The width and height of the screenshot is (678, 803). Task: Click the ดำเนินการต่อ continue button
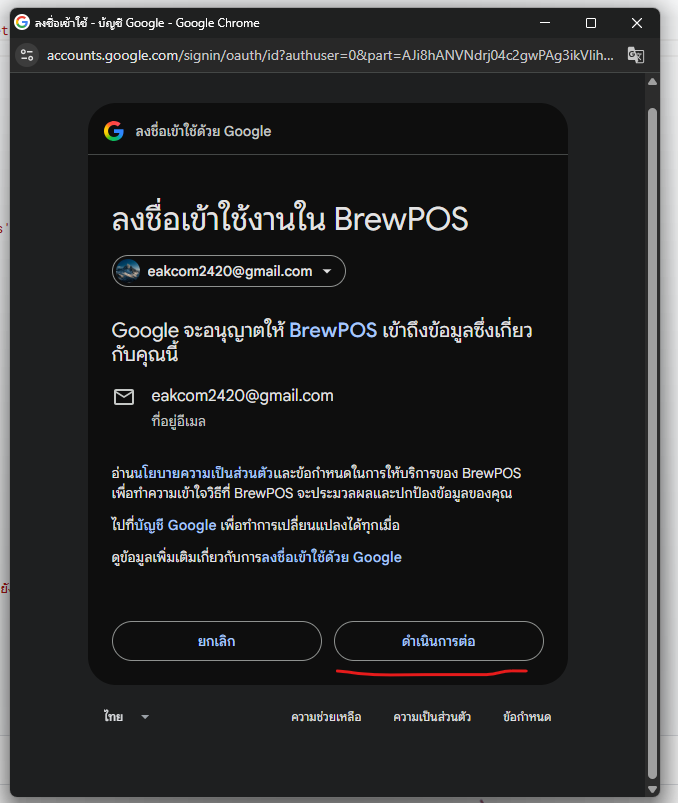(x=439, y=641)
